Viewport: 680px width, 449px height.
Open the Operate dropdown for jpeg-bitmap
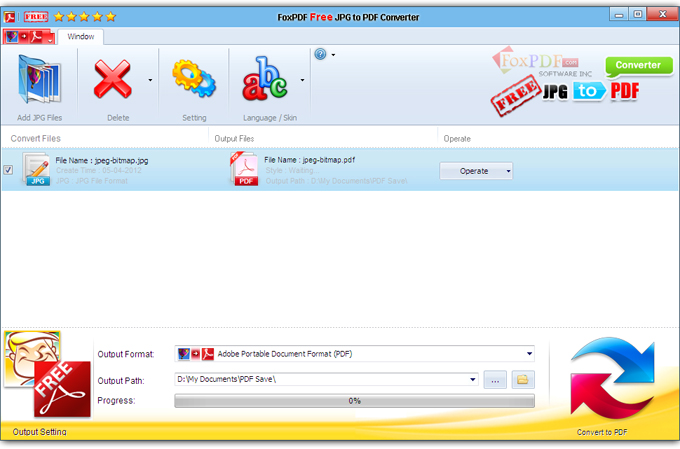click(x=476, y=171)
